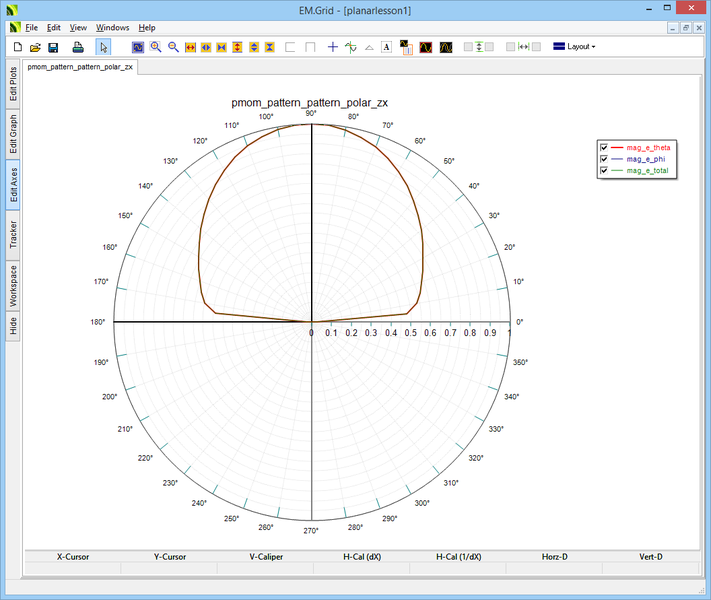Print the plot using the printer icon

click(x=77, y=47)
